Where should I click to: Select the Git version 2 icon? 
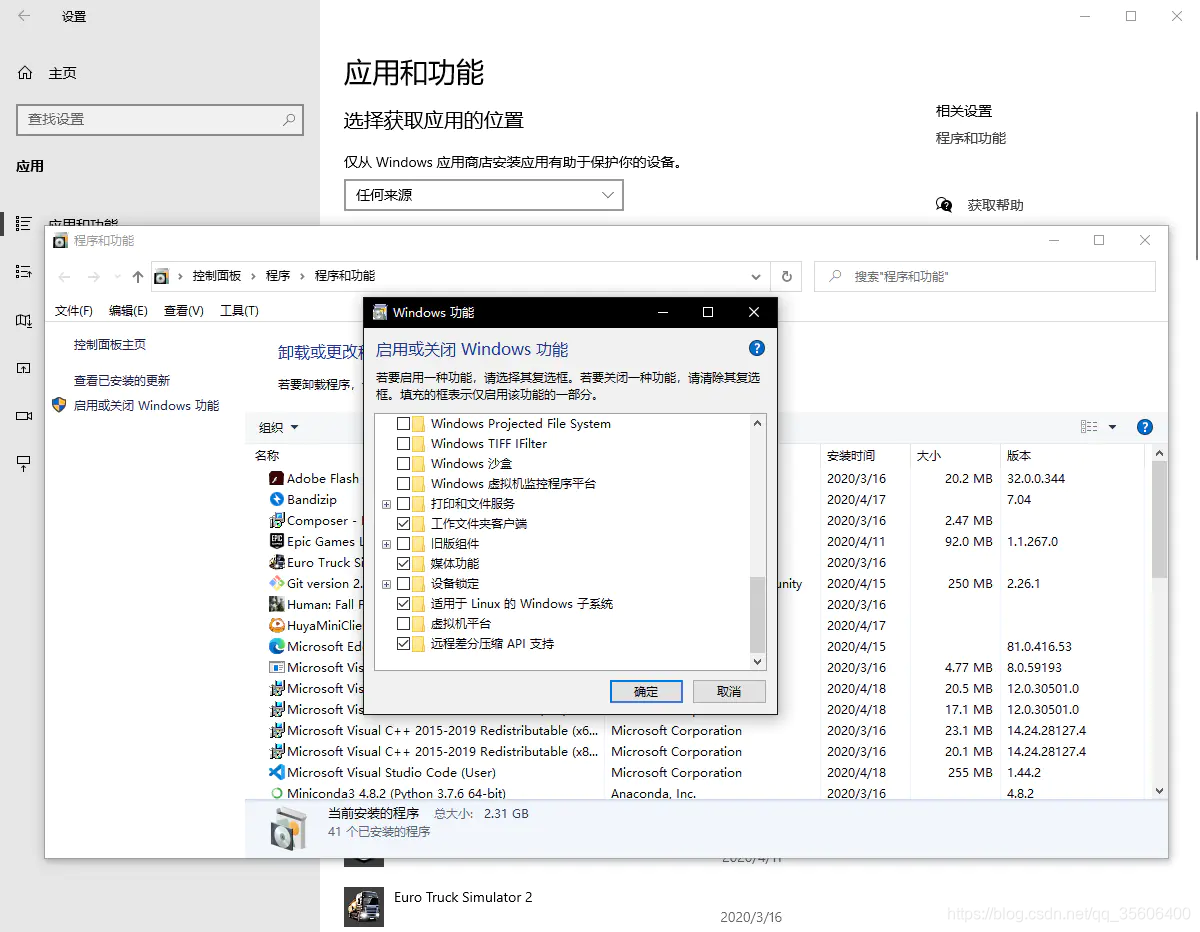pos(276,583)
